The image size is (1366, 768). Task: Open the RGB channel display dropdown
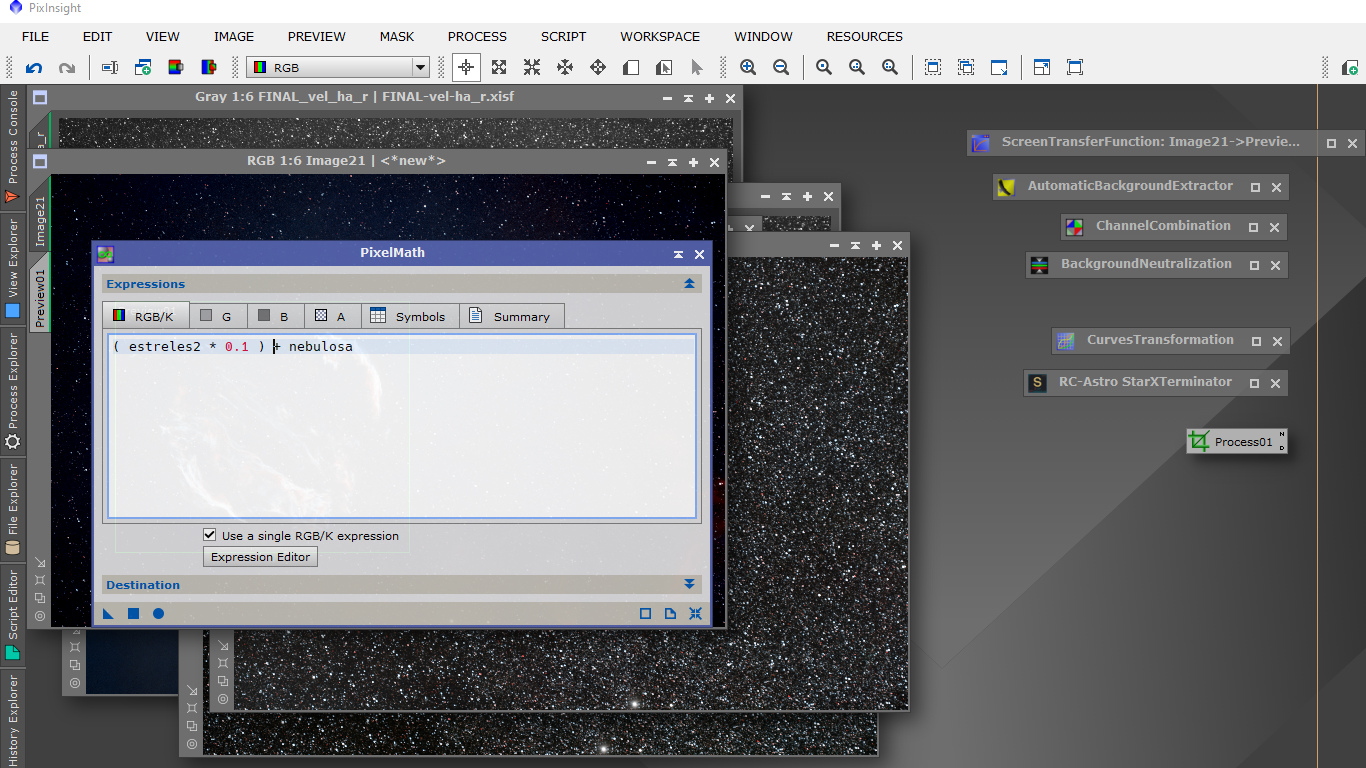click(338, 68)
